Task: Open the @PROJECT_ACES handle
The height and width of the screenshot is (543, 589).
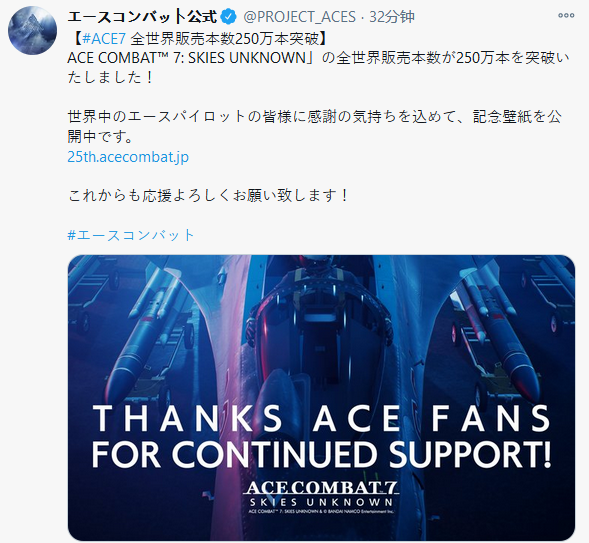Action: (x=299, y=17)
